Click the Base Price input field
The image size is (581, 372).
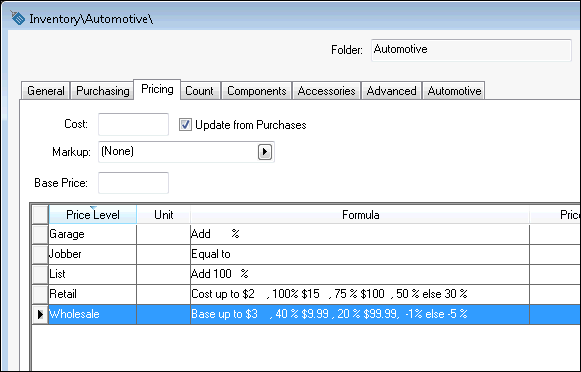pyautogui.click(x=133, y=183)
